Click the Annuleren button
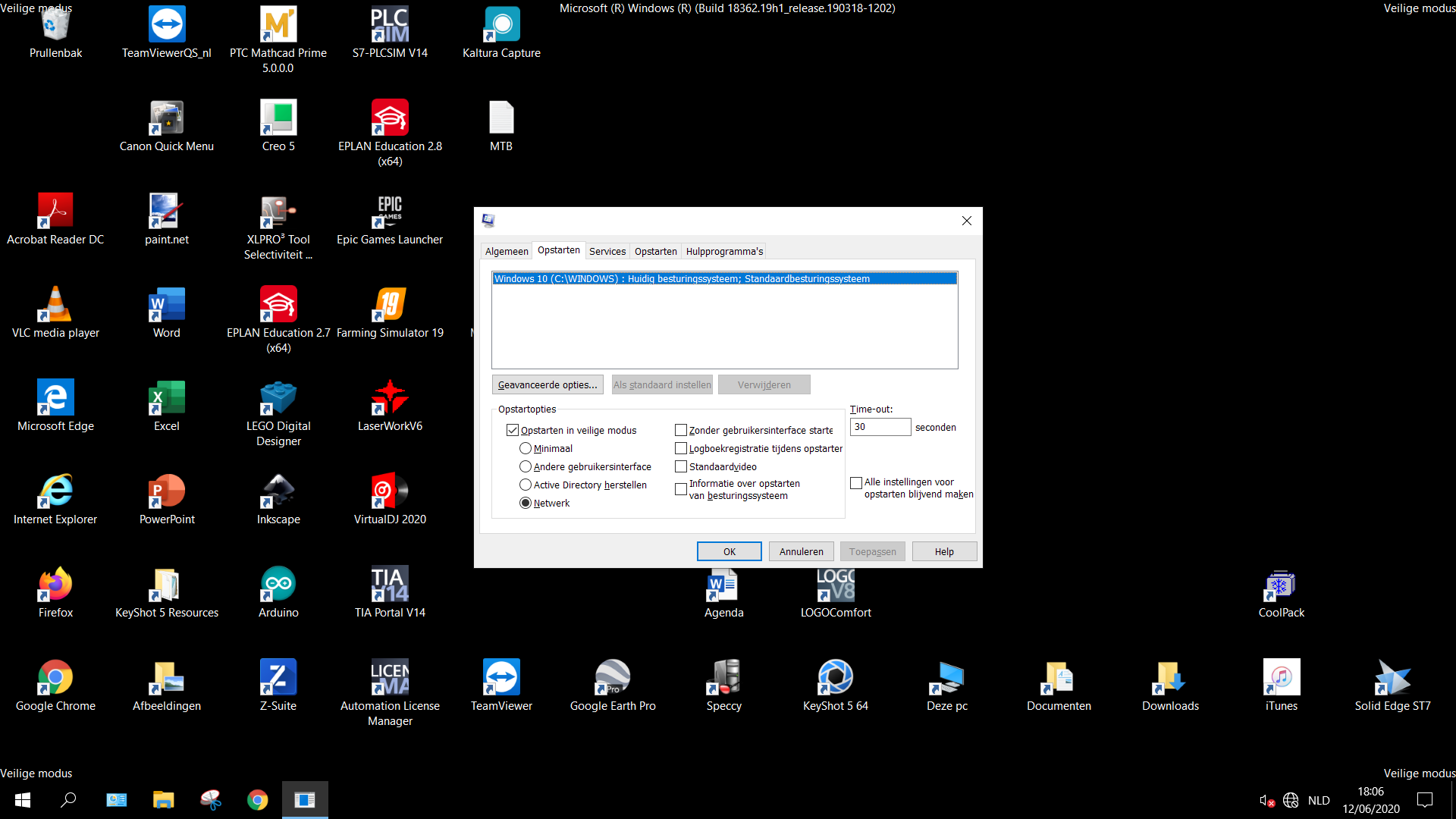 tap(802, 551)
